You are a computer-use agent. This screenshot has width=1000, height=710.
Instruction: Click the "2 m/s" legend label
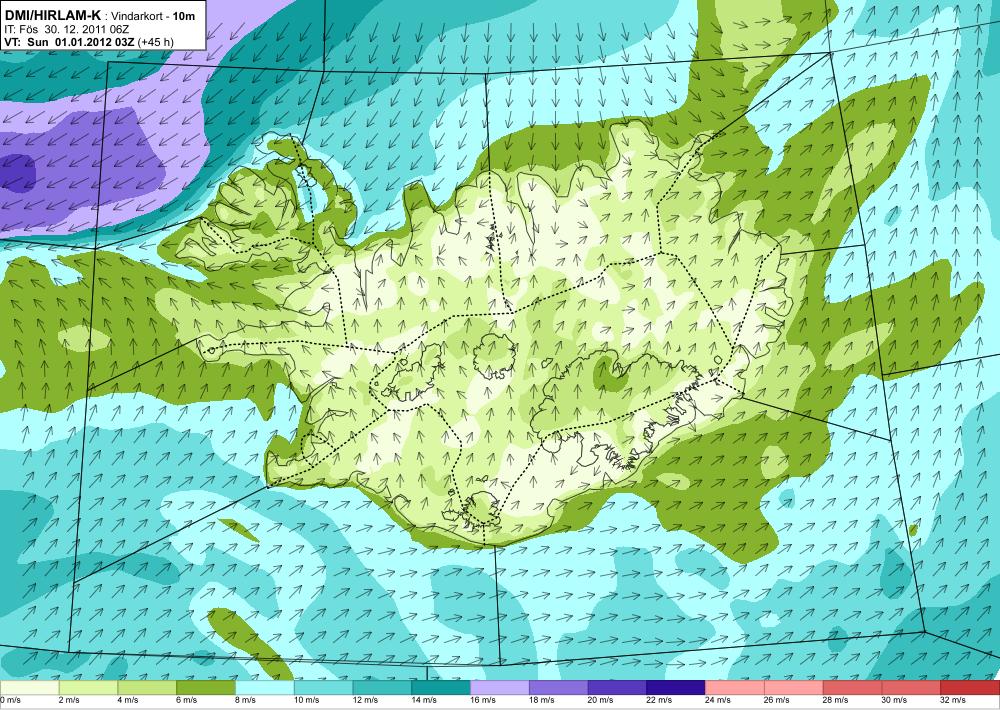pyautogui.click(x=69, y=700)
